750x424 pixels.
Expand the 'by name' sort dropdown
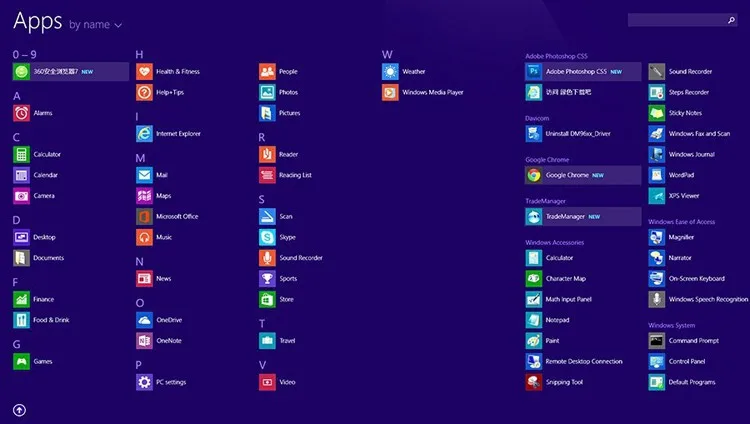click(95, 25)
